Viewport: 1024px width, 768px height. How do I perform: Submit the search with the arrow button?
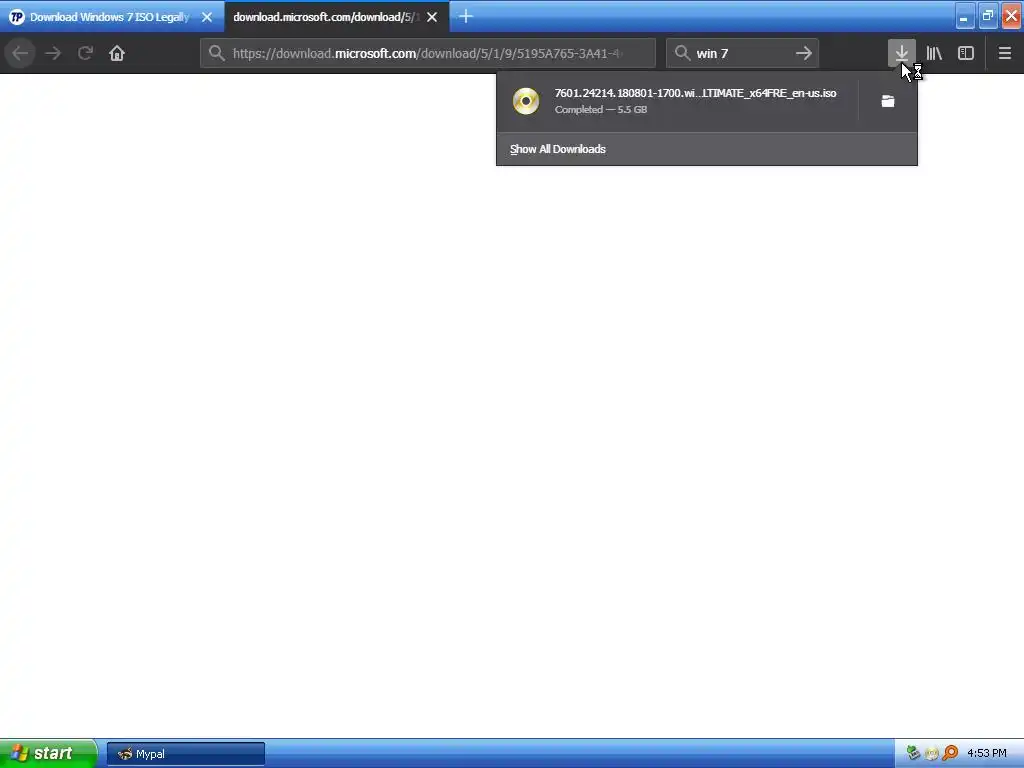(804, 53)
